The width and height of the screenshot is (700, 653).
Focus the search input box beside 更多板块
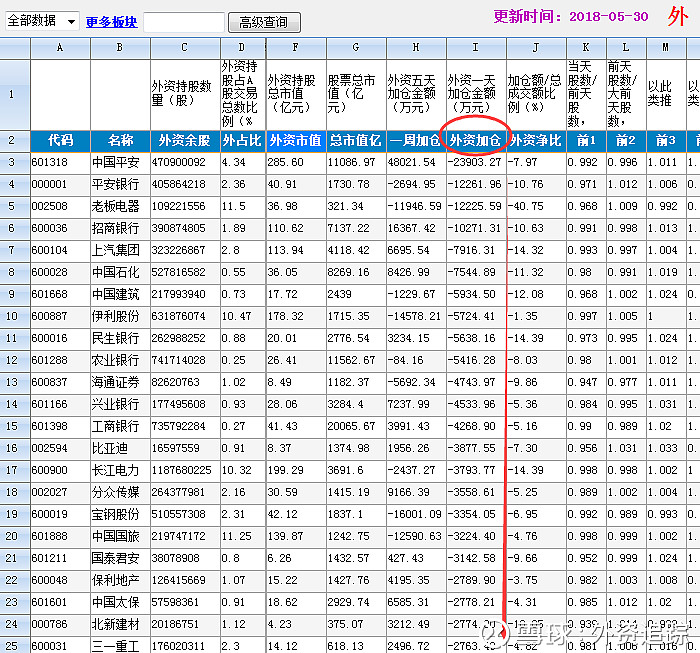(x=184, y=22)
